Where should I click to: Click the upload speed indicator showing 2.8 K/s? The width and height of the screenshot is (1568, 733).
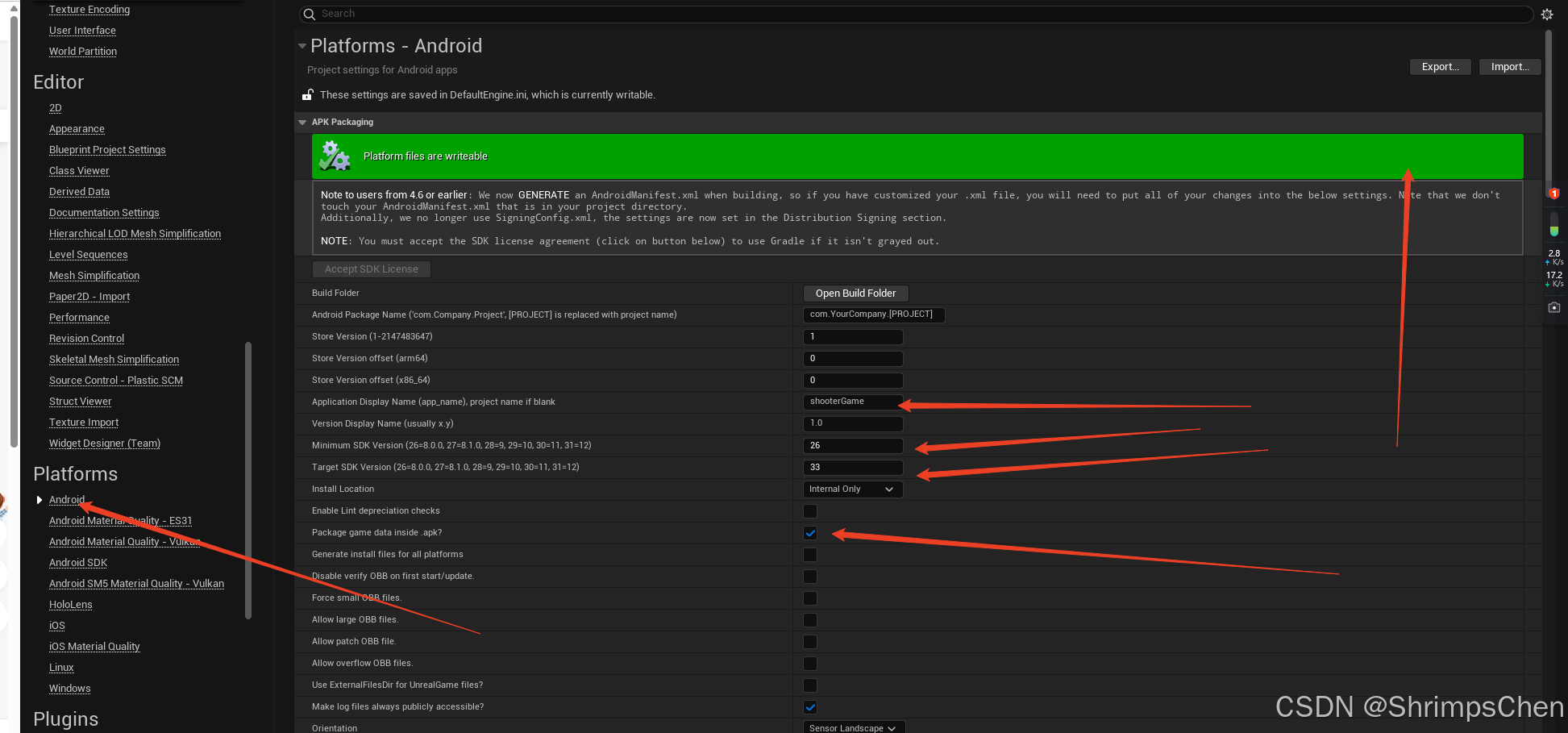[1553, 256]
